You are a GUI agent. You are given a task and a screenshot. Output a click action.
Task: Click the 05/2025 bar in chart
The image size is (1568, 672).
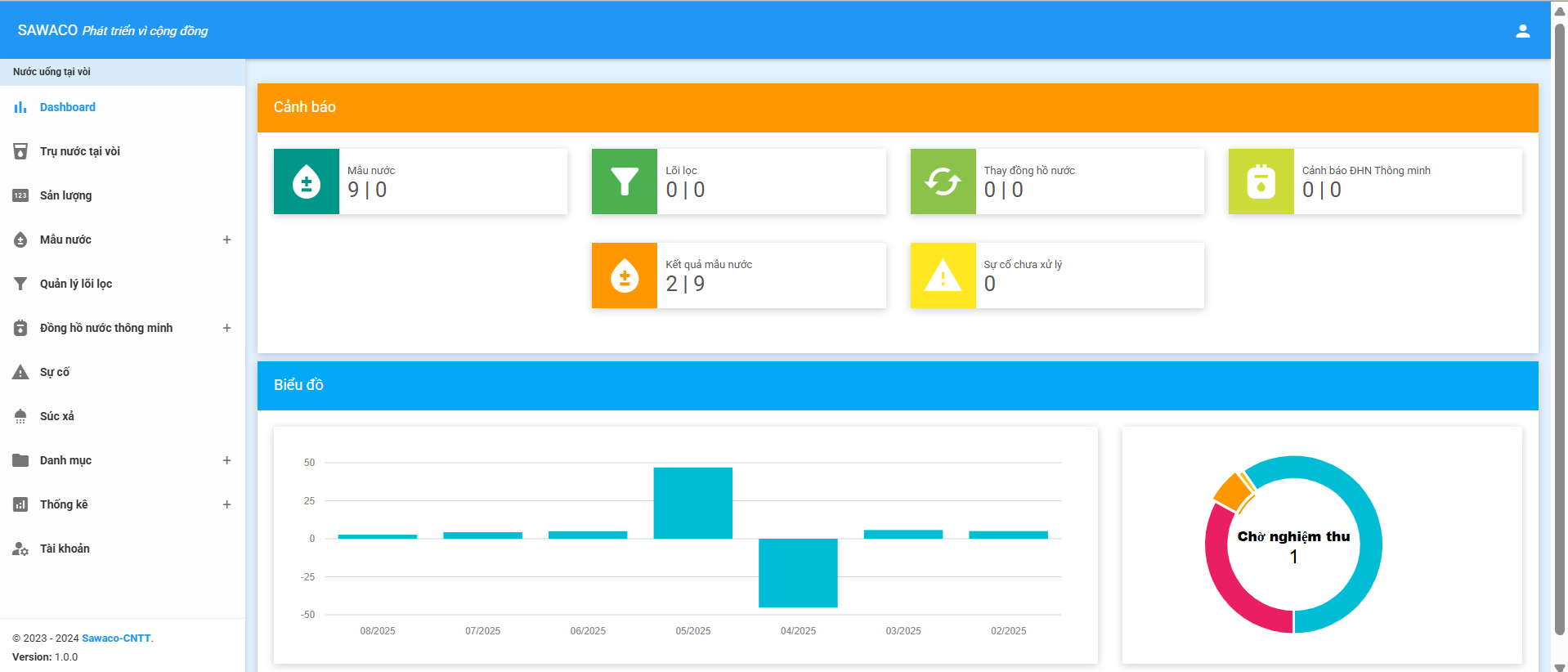pos(692,503)
